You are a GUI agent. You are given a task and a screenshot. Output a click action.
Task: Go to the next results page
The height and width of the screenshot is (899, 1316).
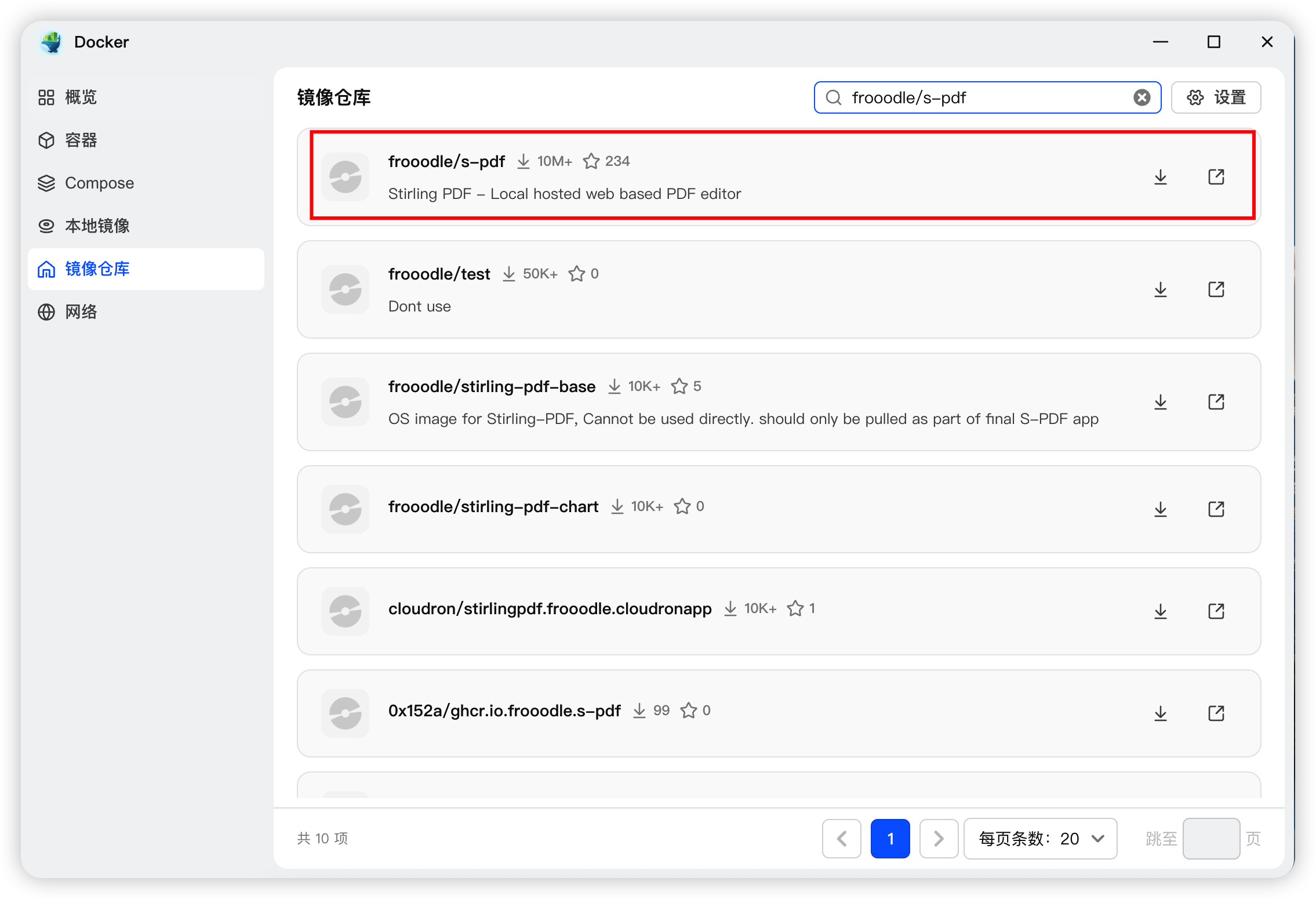click(x=938, y=839)
